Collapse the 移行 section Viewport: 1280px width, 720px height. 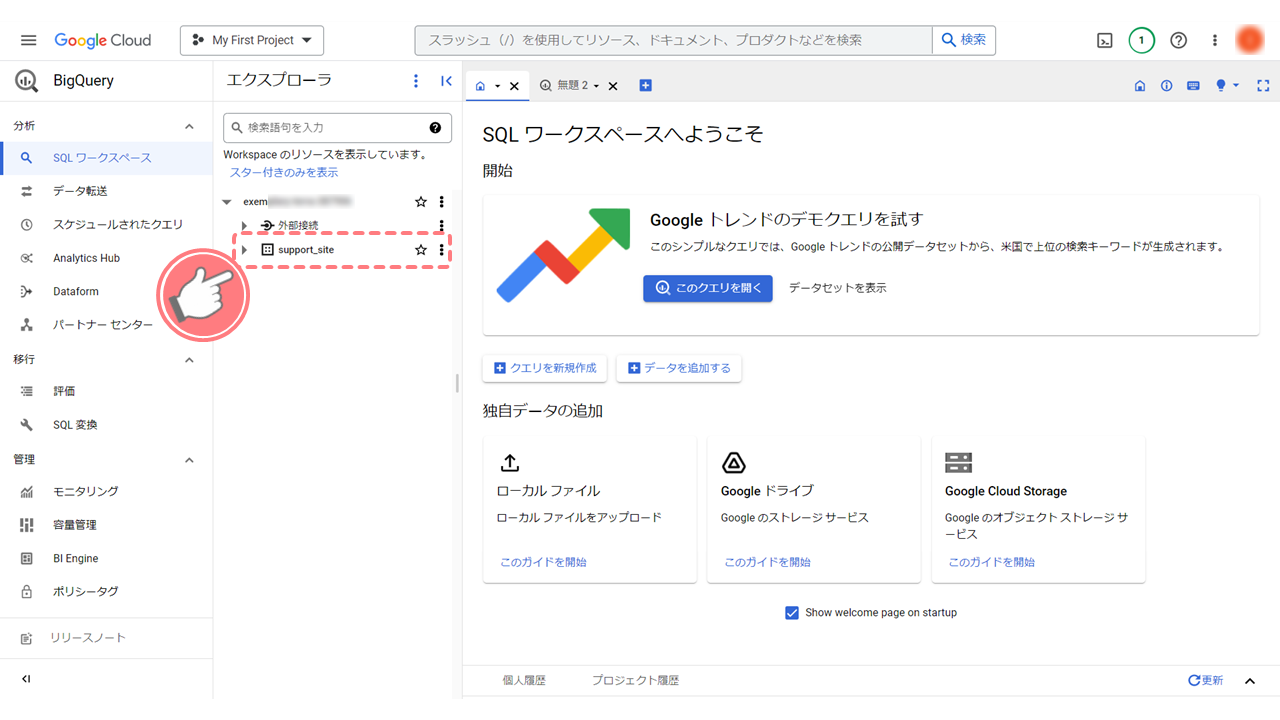tap(189, 359)
